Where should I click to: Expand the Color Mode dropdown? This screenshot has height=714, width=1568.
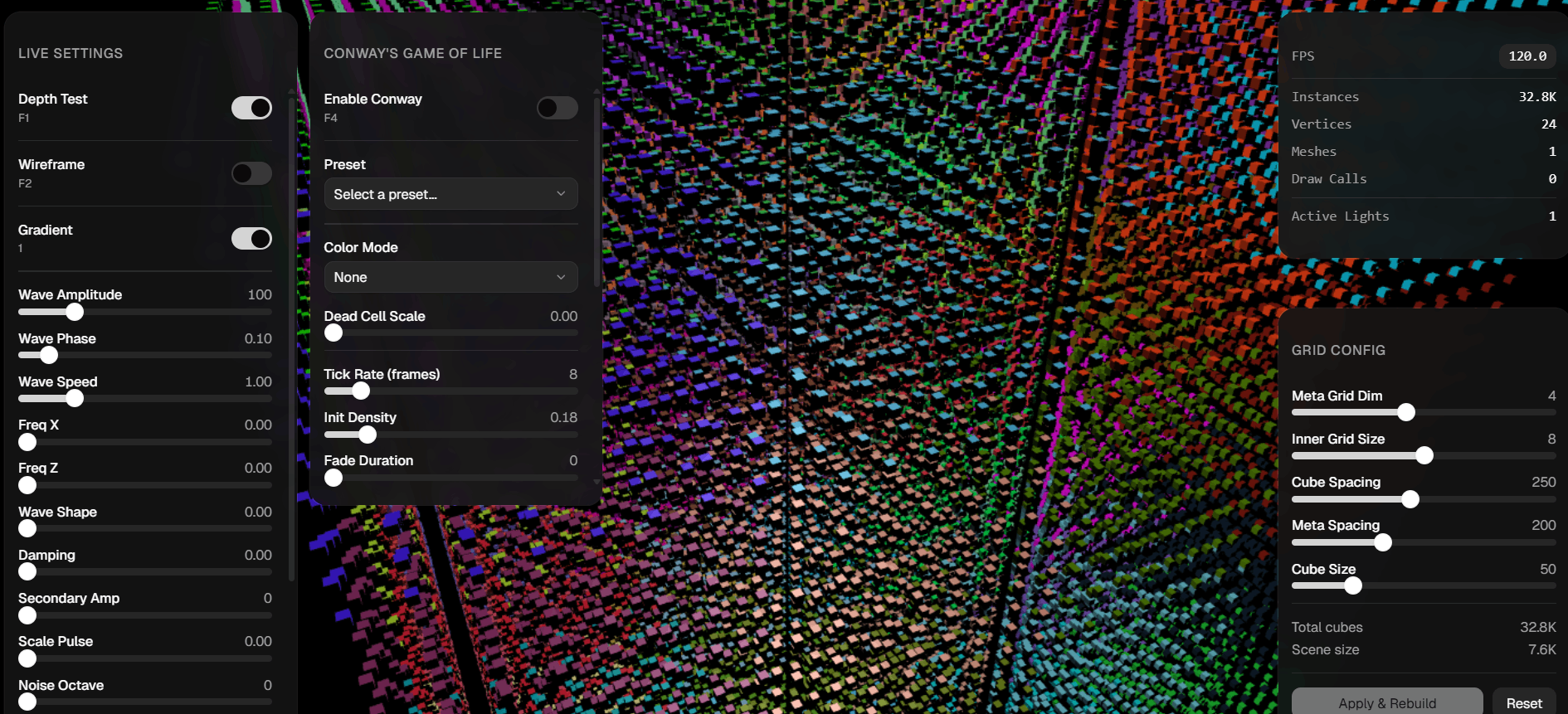(x=450, y=277)
